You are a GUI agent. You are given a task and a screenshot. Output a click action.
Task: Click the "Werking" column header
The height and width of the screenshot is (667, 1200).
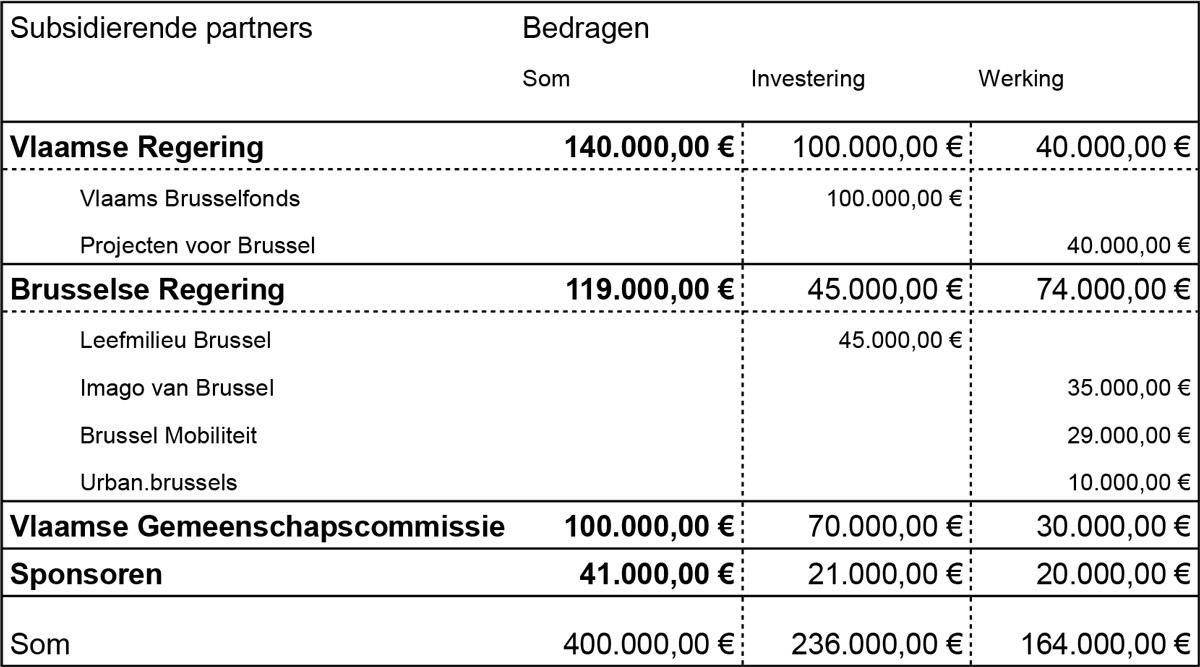[1020, 78]
